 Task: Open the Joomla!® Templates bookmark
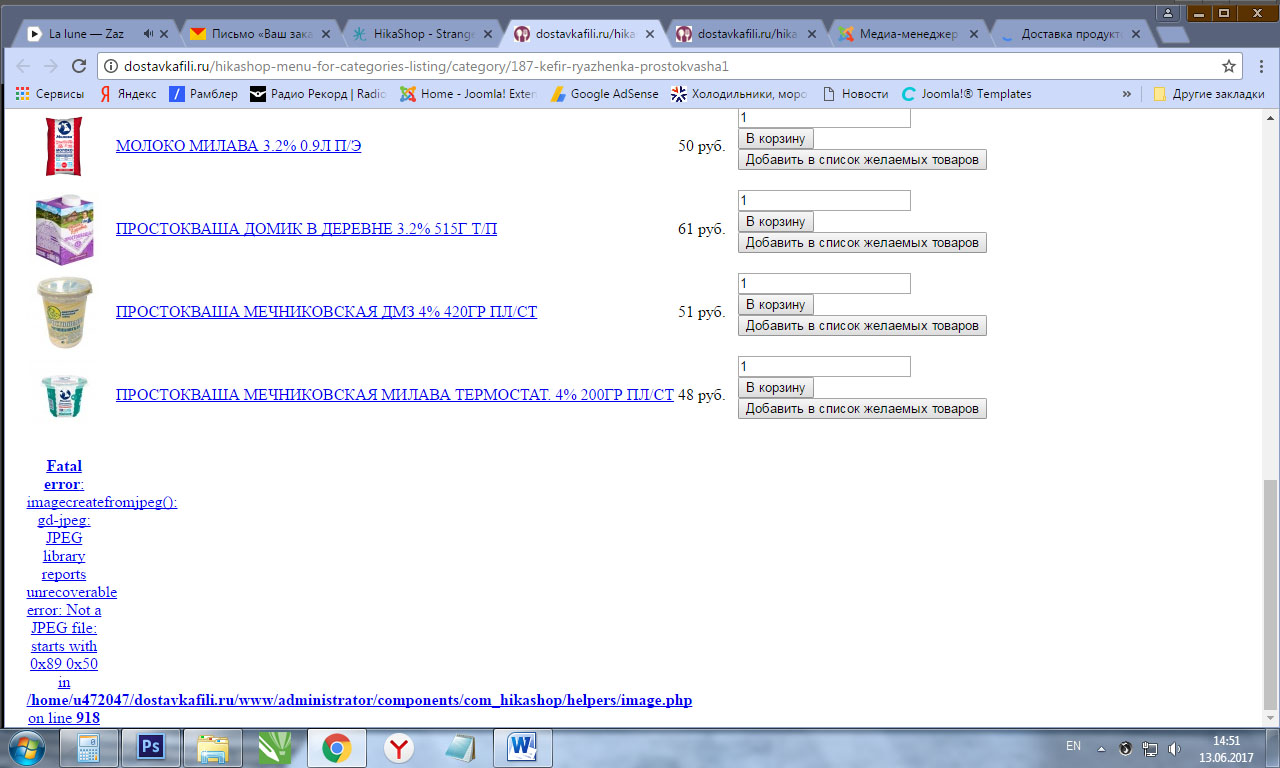pyautogui.click(x=967, y=94)
